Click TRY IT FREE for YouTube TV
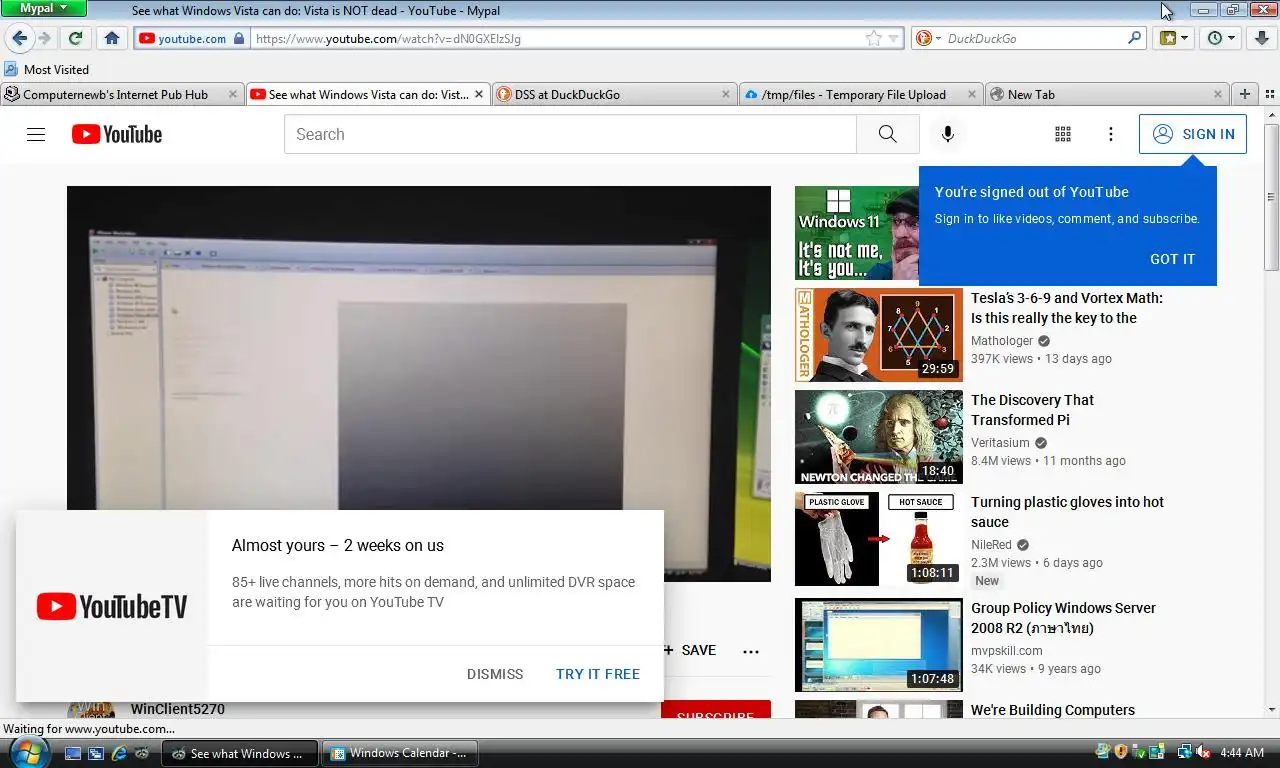 pos(598,674)
